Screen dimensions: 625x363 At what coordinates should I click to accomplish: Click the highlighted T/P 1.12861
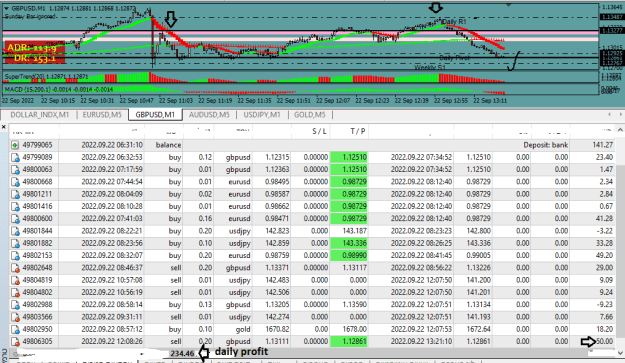349,341
